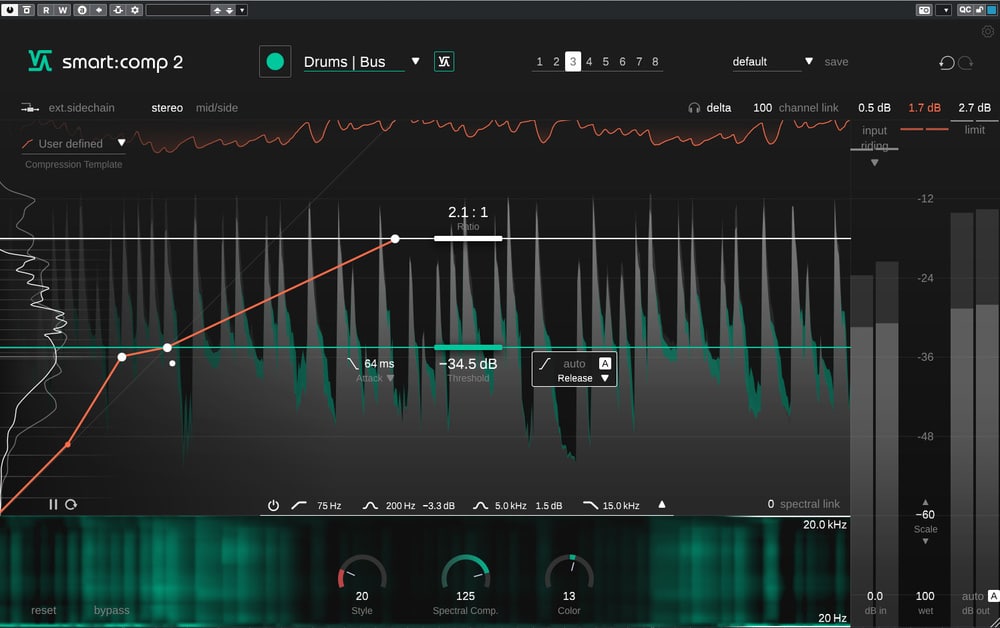Select state slot 5
The height and width of the screenshot is (628, 1000).
click(x=606, y=62)
